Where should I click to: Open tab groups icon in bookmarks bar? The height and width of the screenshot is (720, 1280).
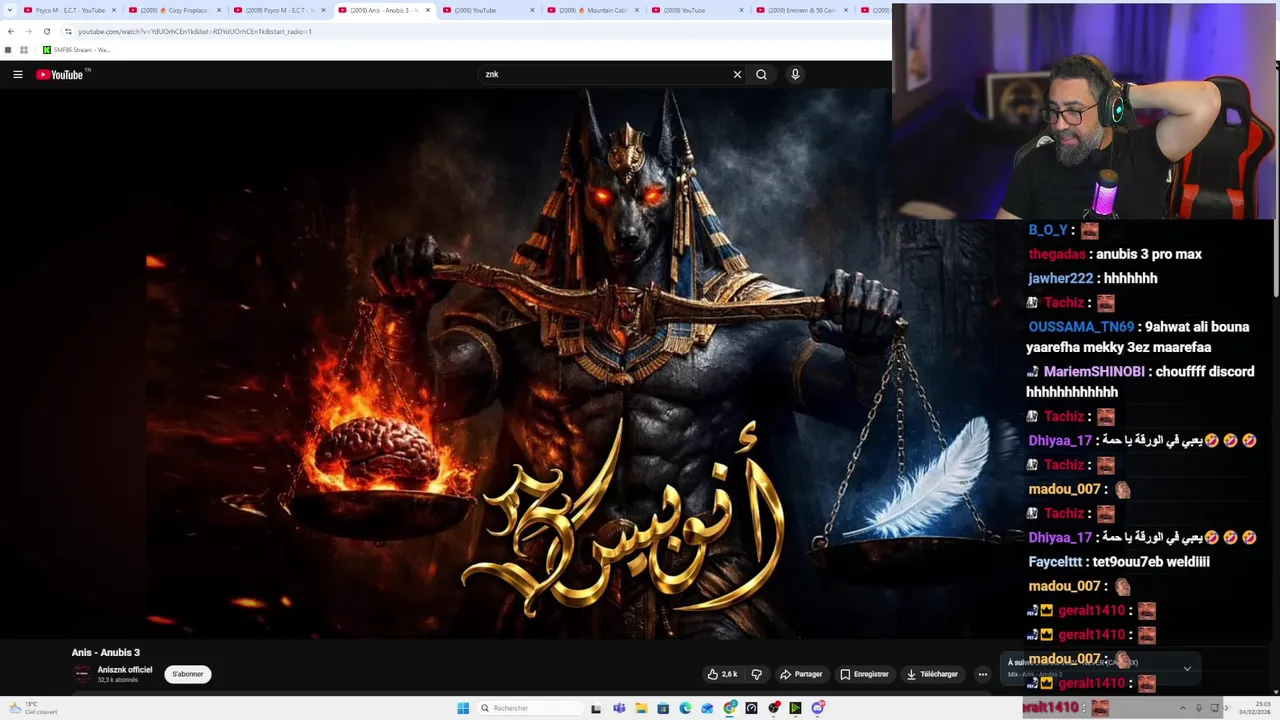click(9, 50)
